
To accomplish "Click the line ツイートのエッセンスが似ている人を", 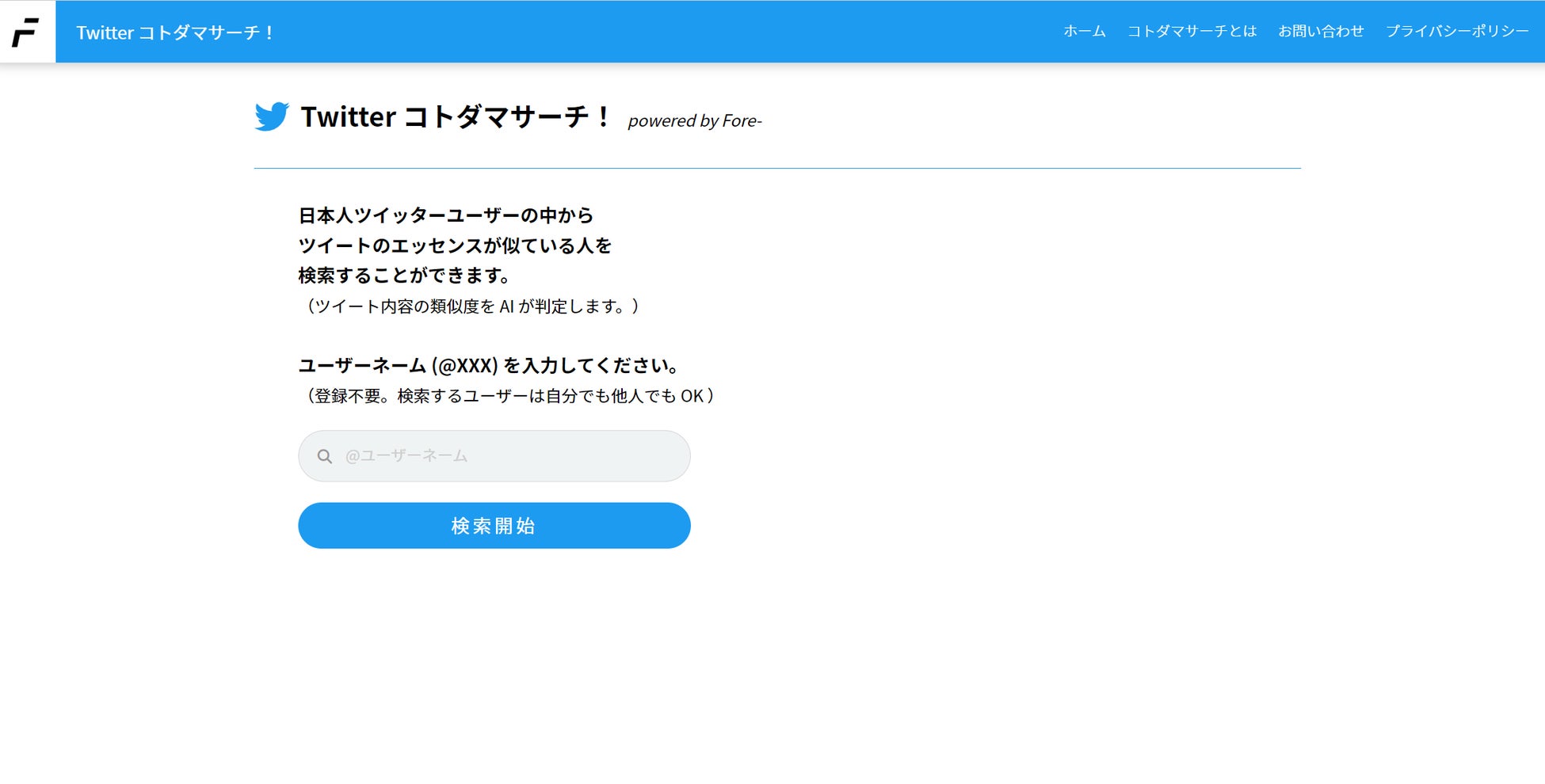I will pos(456,245).
